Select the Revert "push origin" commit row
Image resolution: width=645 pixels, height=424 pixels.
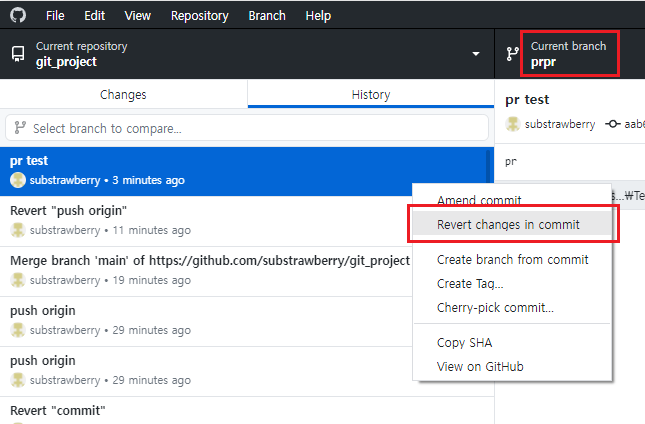click(x=206, y=221)
